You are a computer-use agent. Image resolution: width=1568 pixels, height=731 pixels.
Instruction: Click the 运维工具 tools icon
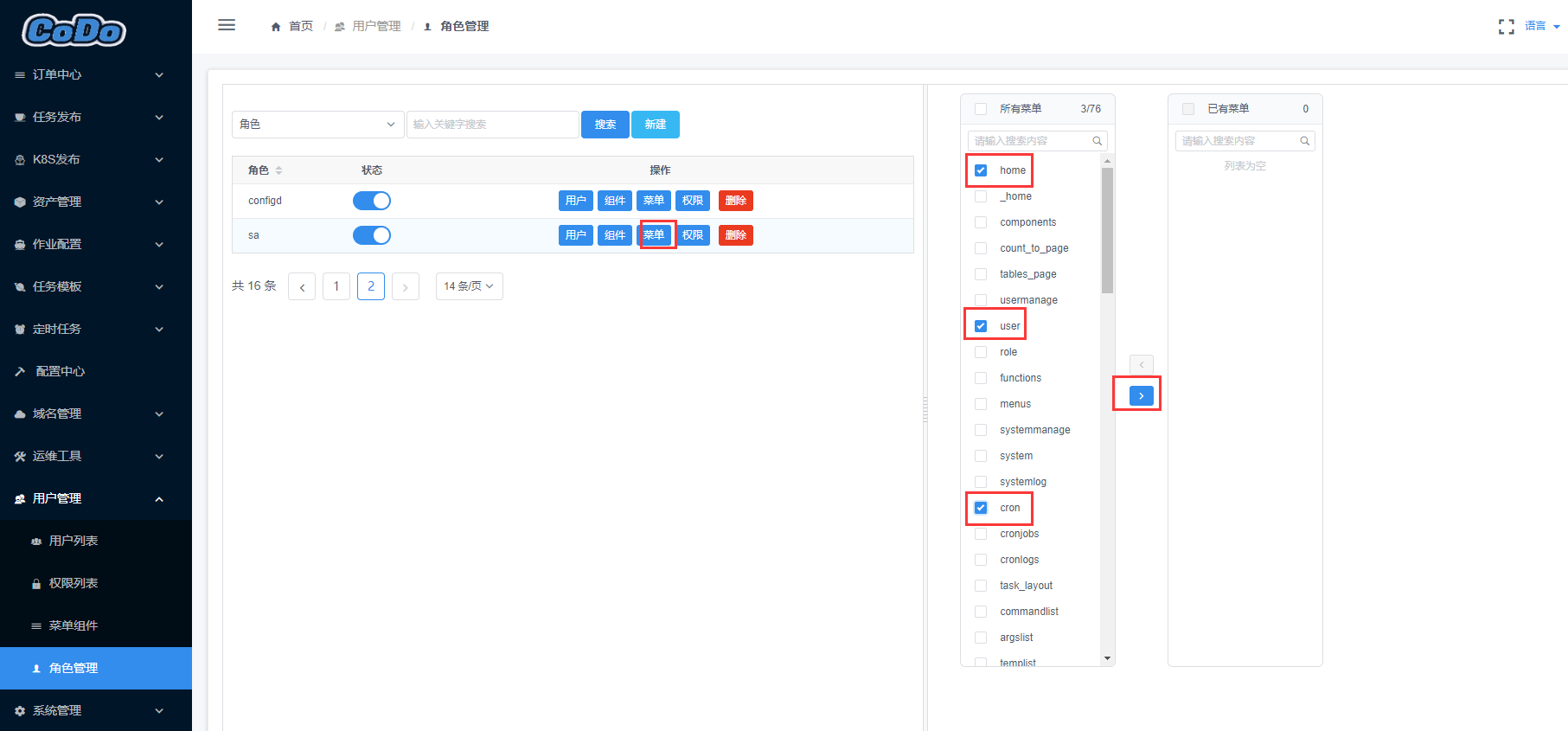[x=20, y=457]
